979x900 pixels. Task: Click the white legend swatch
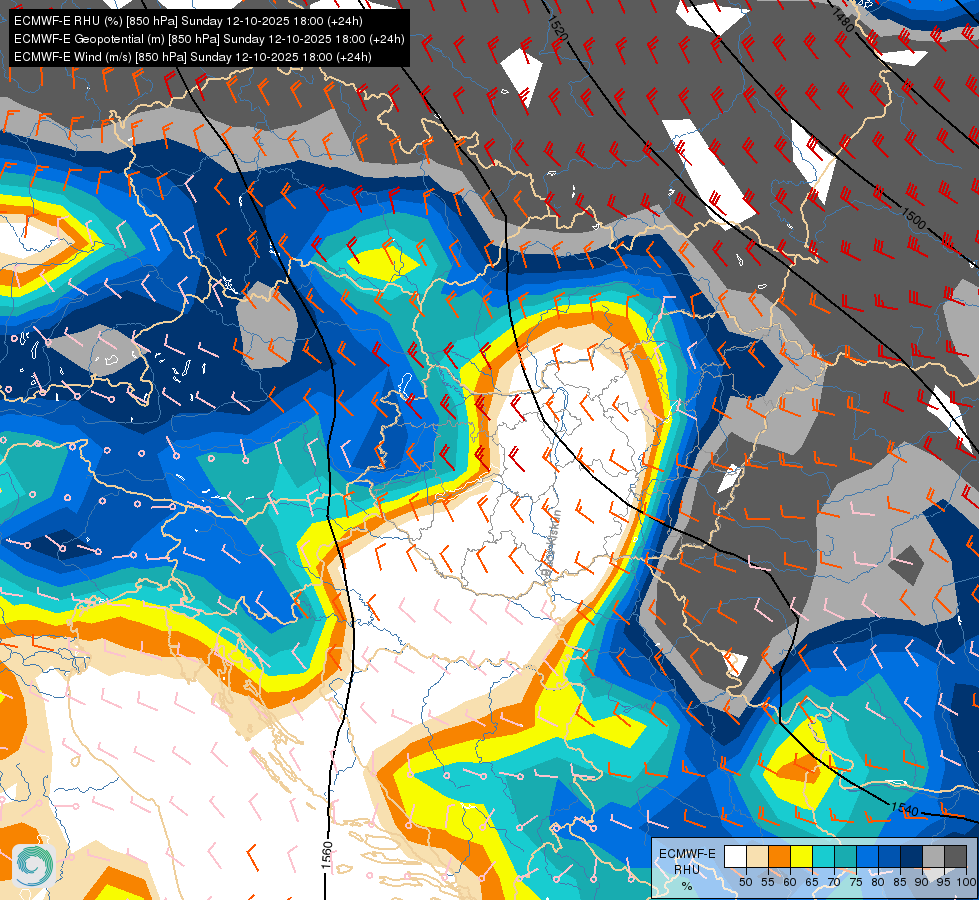pos(735,856)
